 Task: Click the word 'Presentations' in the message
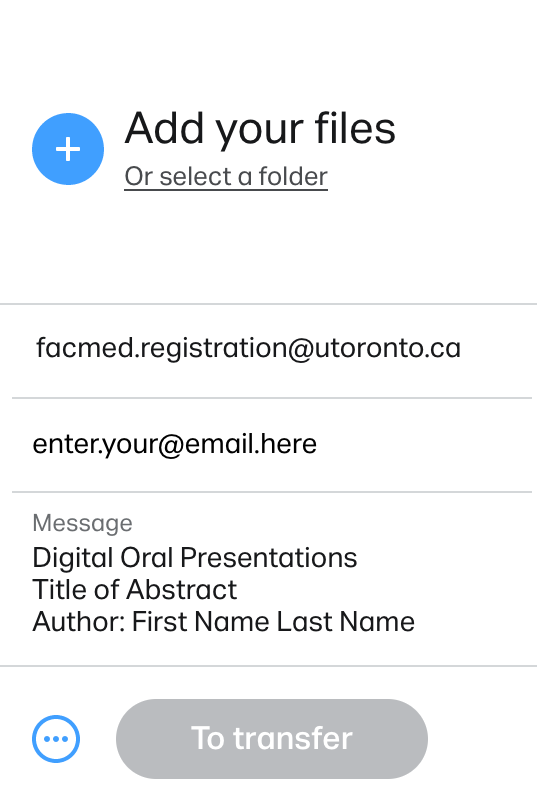click(268, 558)
